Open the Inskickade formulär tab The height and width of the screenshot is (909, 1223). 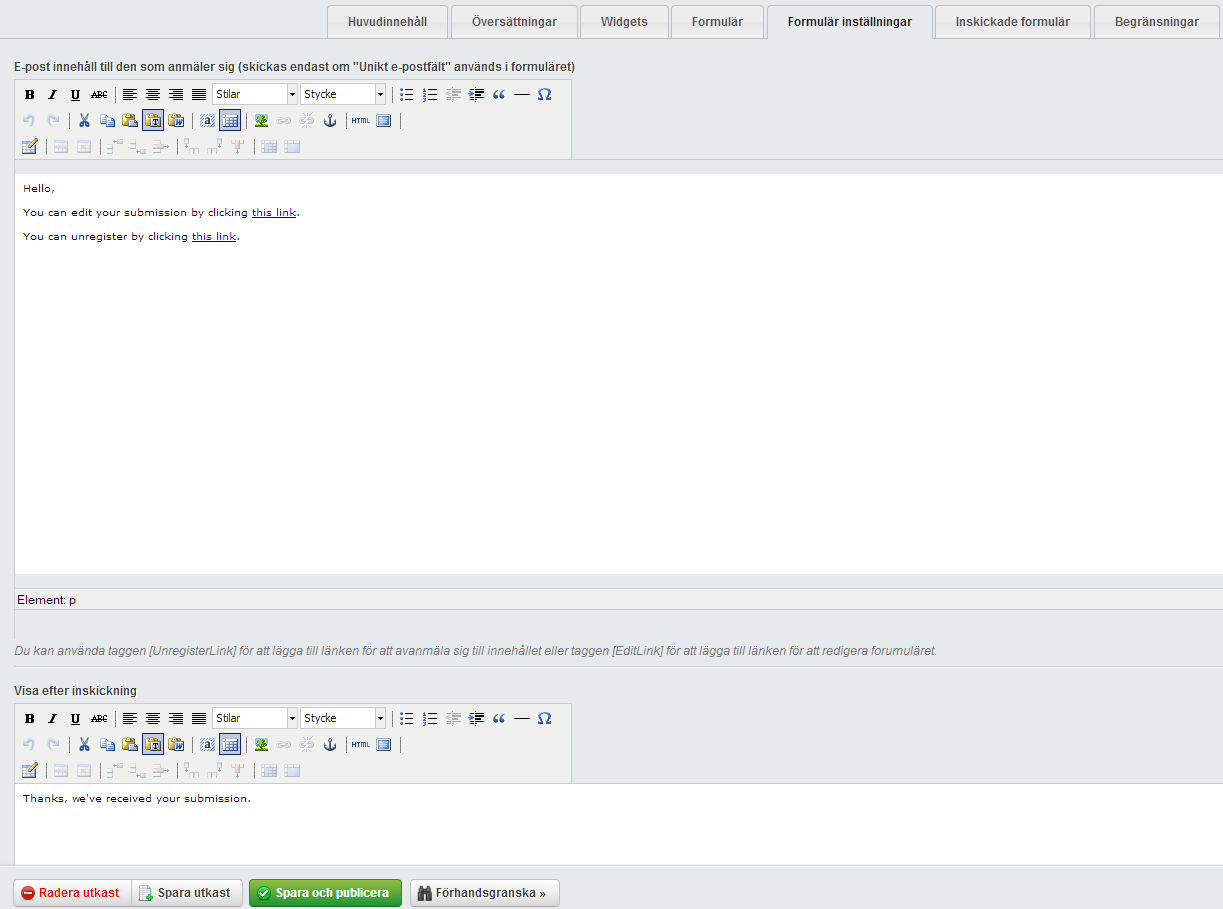[x=1012, y=22]
